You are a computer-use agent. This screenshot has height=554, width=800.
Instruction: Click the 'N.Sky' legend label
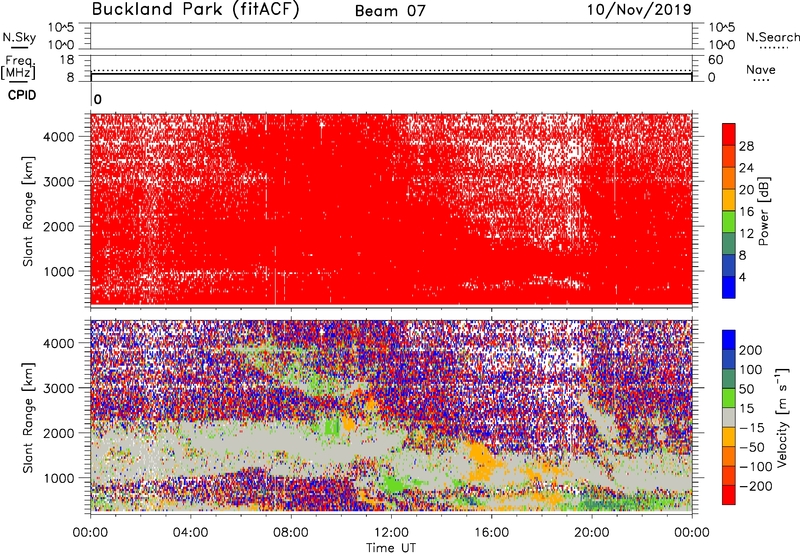(19, 37)
